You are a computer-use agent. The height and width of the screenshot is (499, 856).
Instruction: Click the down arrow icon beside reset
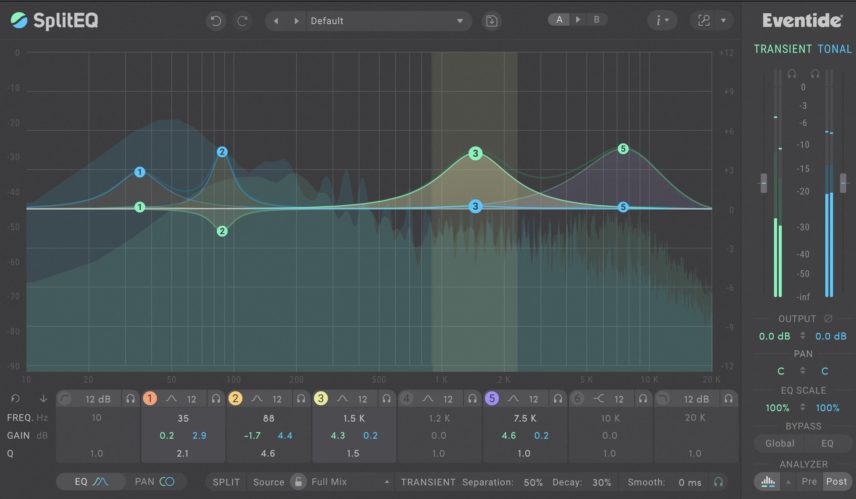43,399
